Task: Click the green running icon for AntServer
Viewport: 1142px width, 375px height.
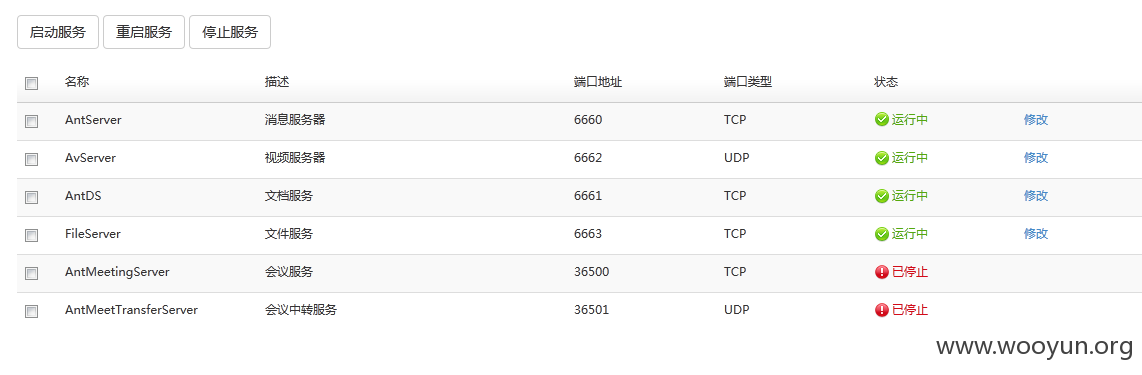Action: (x=882, y=119)
